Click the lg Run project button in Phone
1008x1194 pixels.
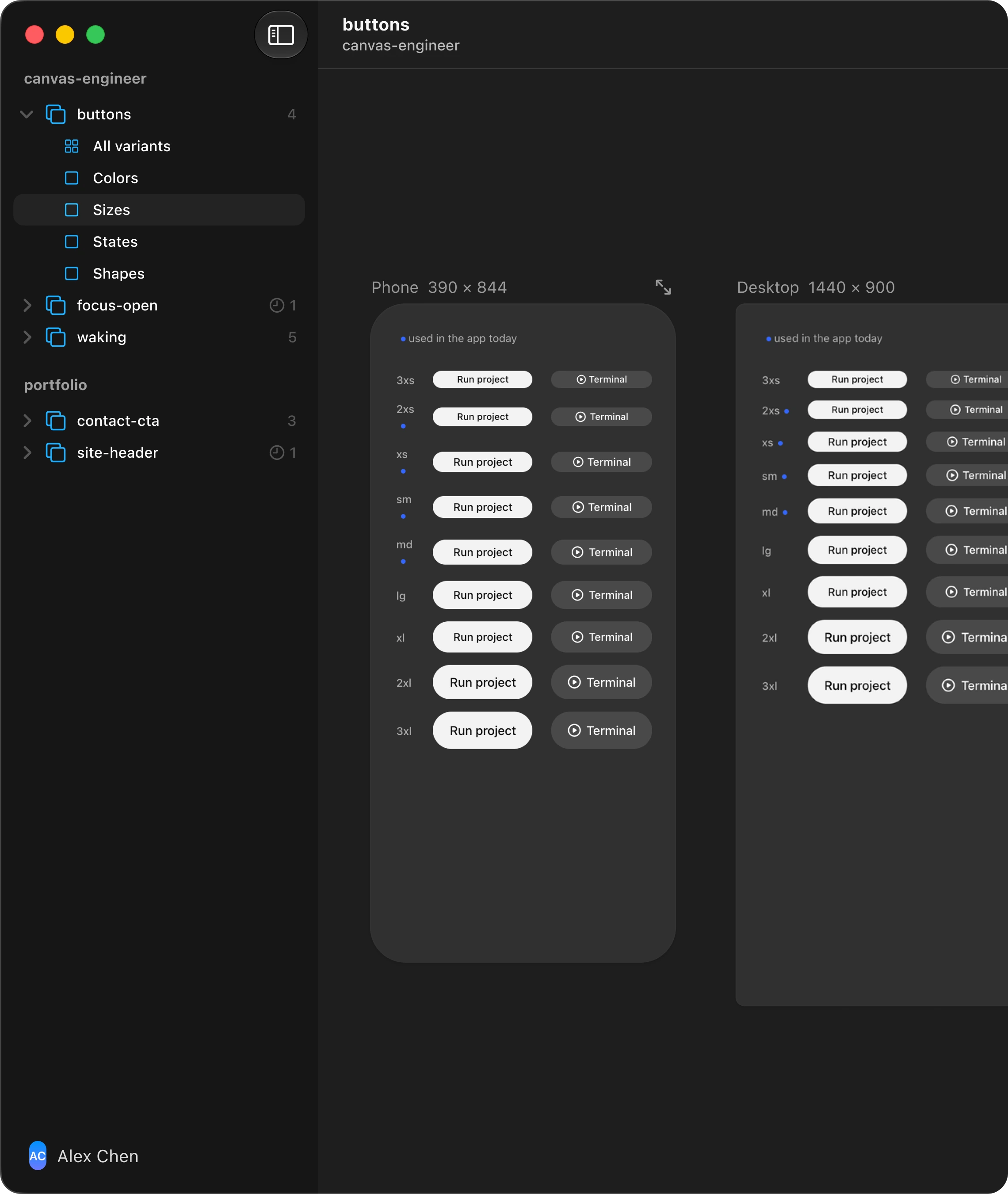482,595
